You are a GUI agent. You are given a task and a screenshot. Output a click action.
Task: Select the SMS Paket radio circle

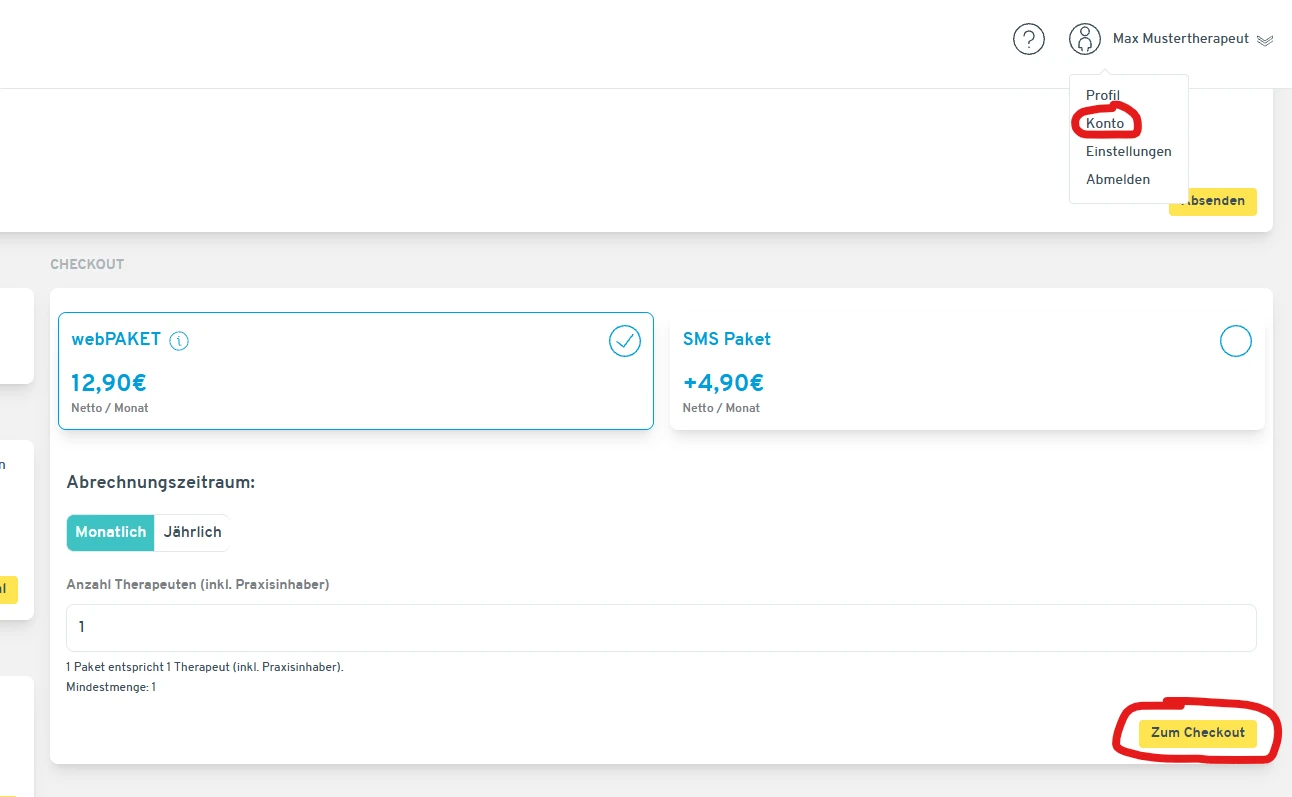click(1235, 341)
